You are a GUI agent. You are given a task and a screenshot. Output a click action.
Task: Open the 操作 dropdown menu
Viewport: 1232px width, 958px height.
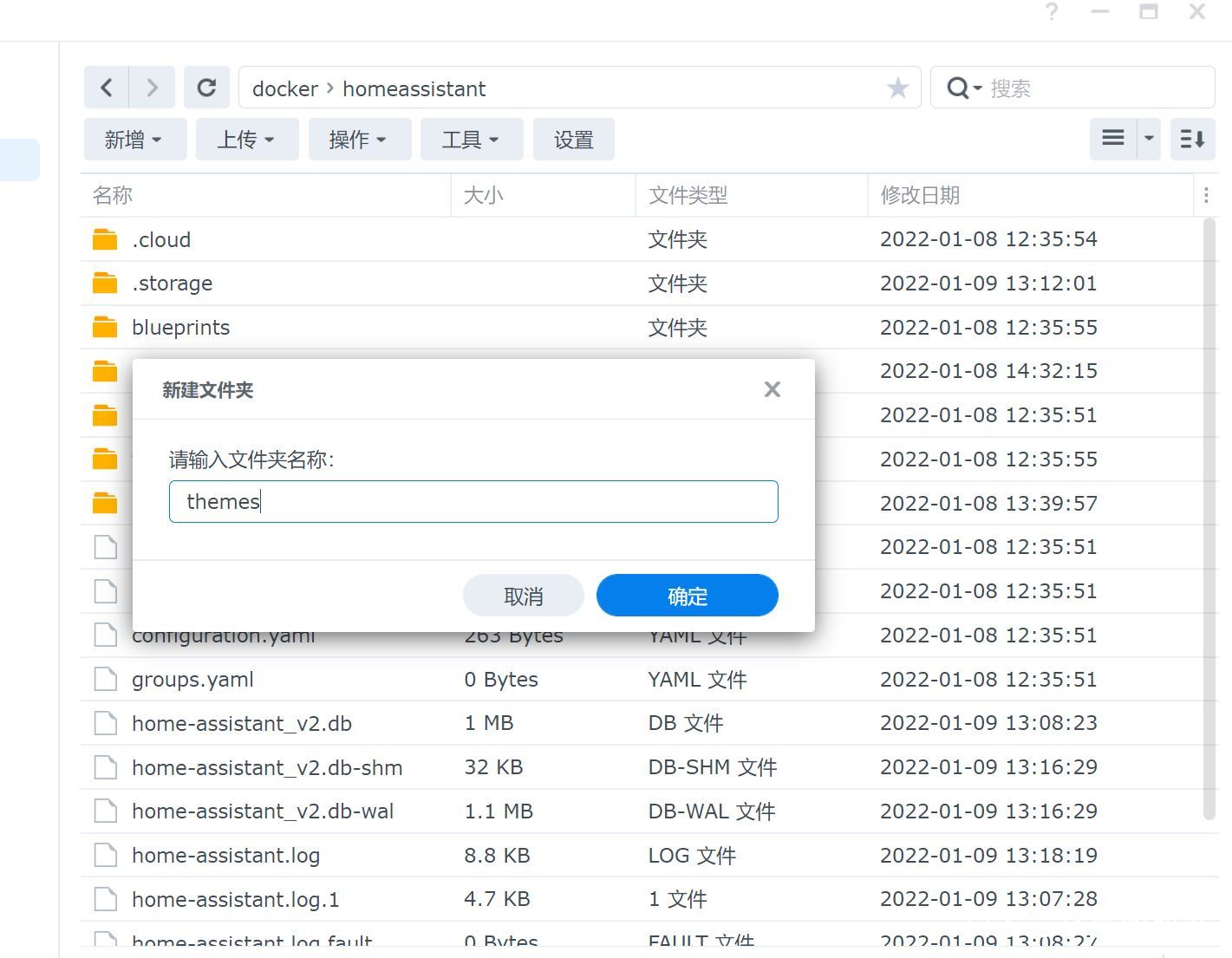coord(359,139)
